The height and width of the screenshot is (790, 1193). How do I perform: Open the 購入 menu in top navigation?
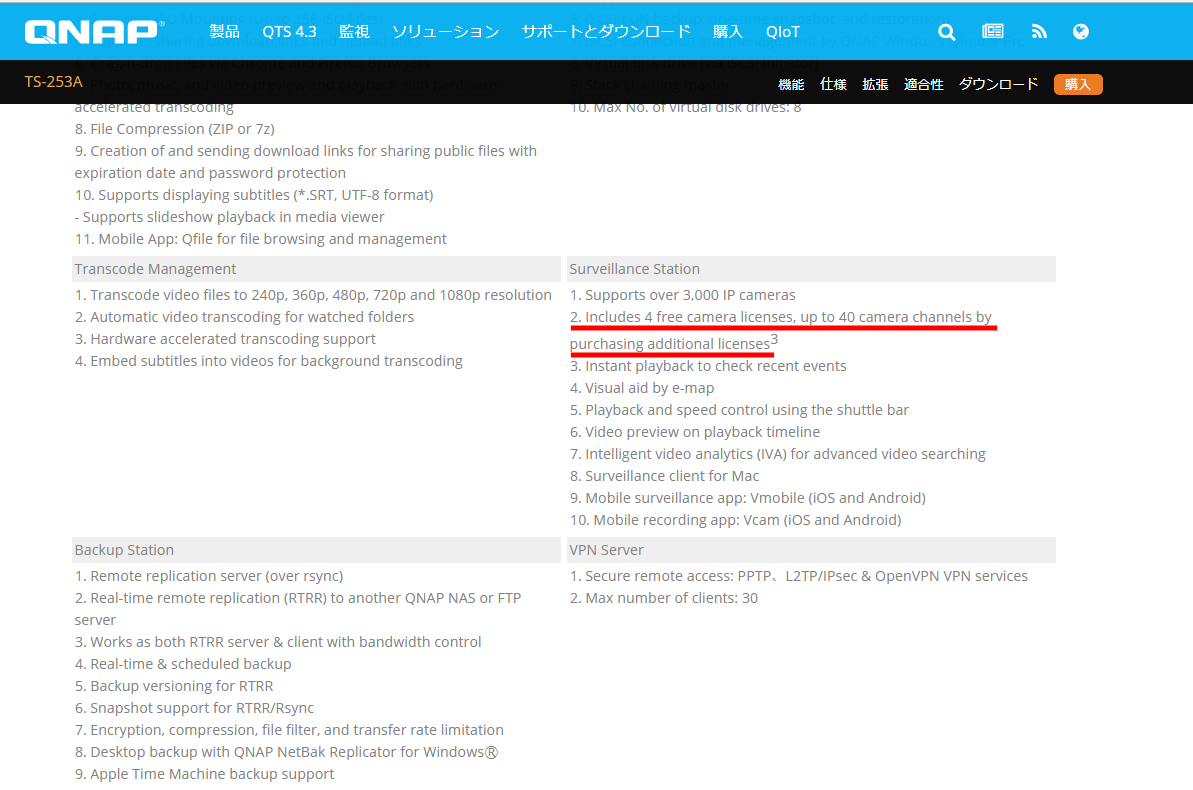(727, 31)
